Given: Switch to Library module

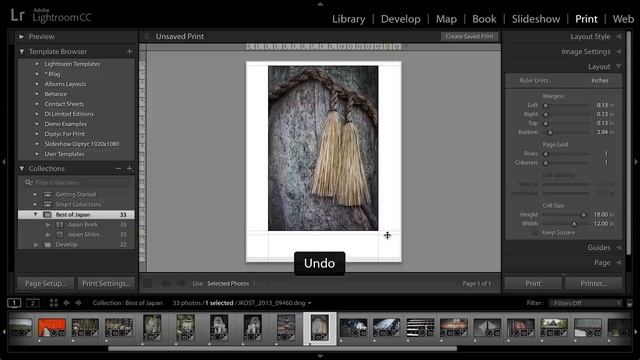Looking at the screenshot, I should [x=349, y=19].
